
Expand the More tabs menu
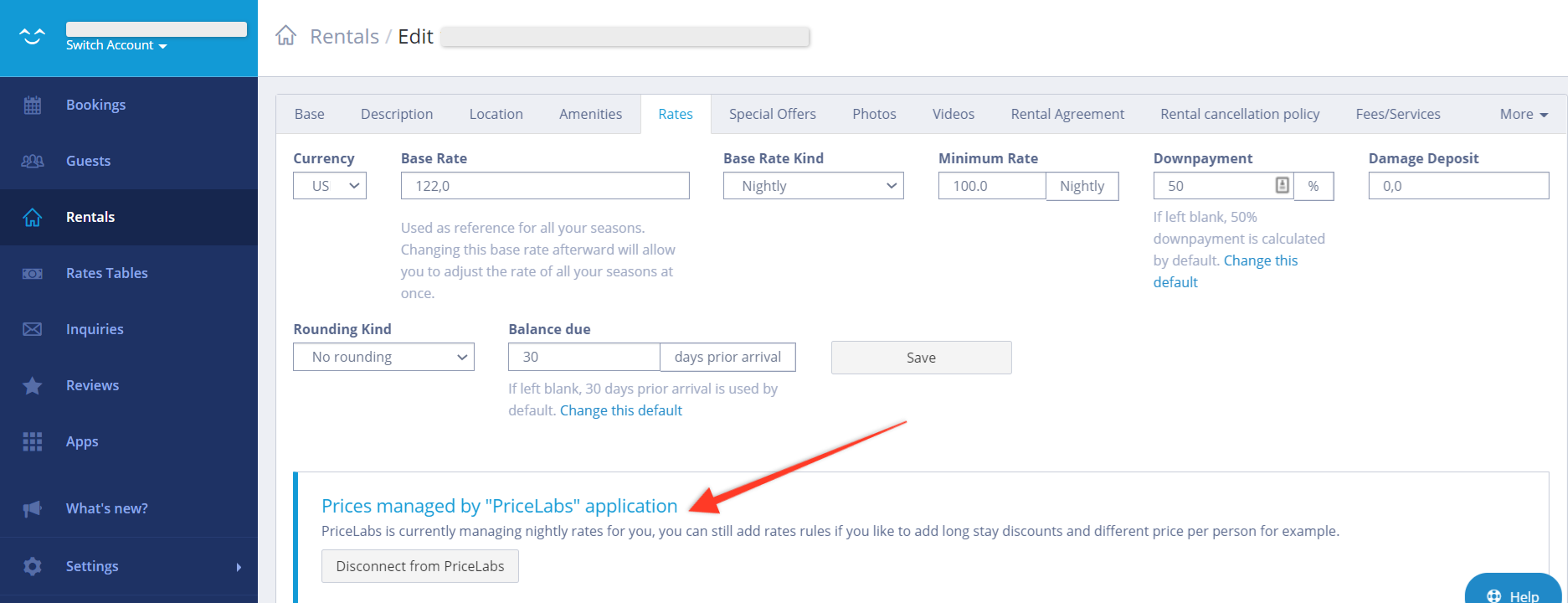coord(1524,114)
